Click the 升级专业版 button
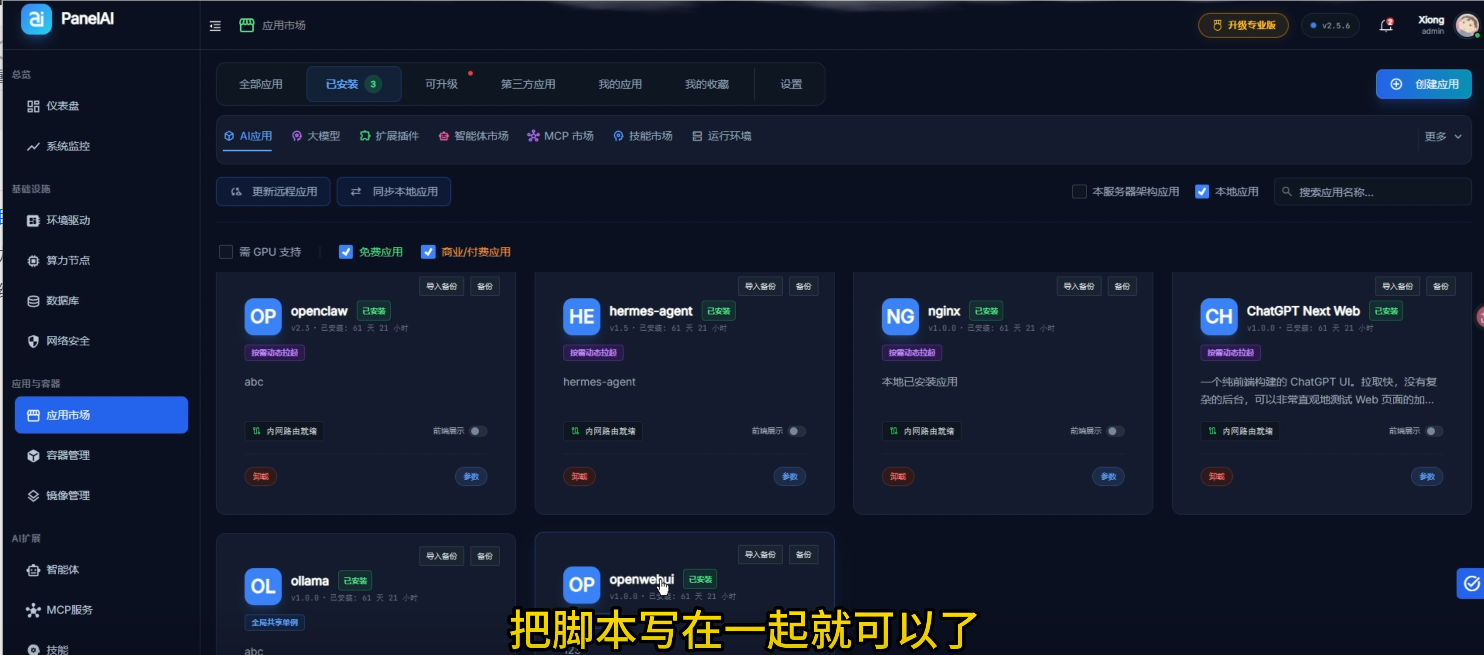 [1243, 25]
